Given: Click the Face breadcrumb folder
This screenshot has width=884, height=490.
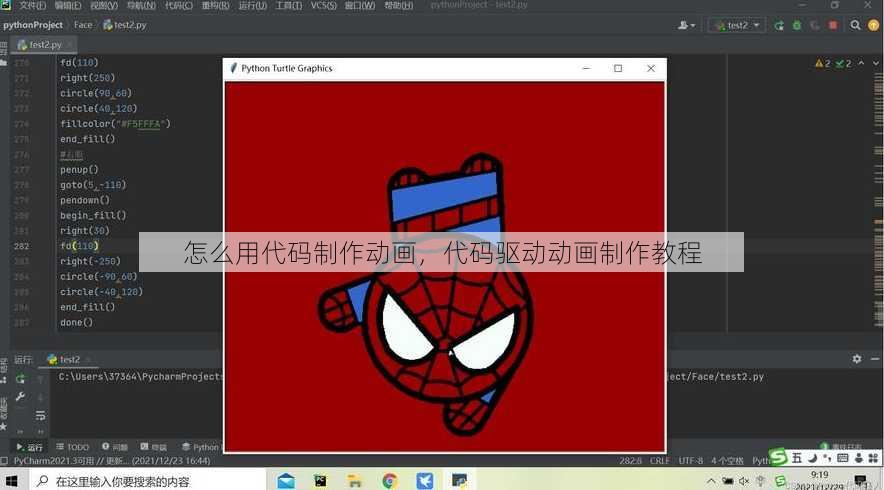Looking at the screenshot, I should coord(83,25).
